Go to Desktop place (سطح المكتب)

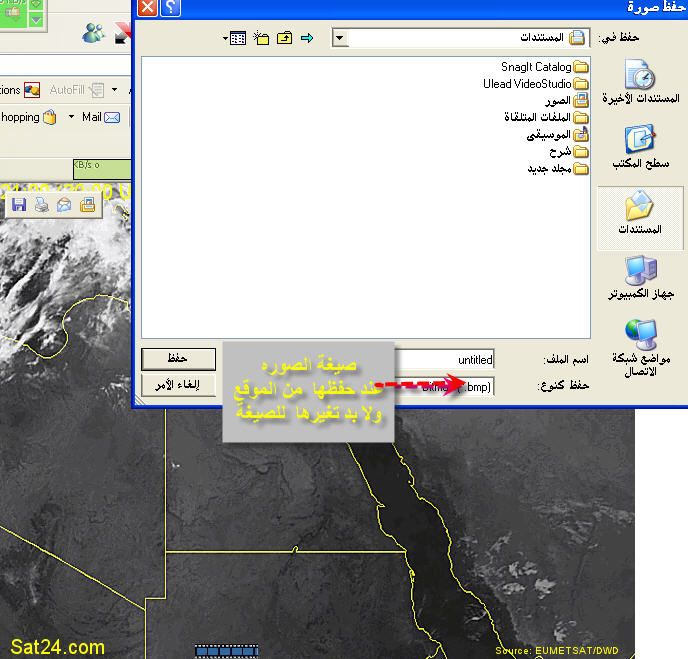point(640,147)
